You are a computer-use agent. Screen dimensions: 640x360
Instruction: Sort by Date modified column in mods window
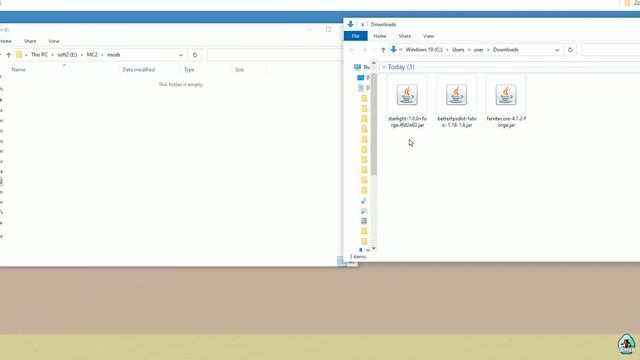(138, 69)
